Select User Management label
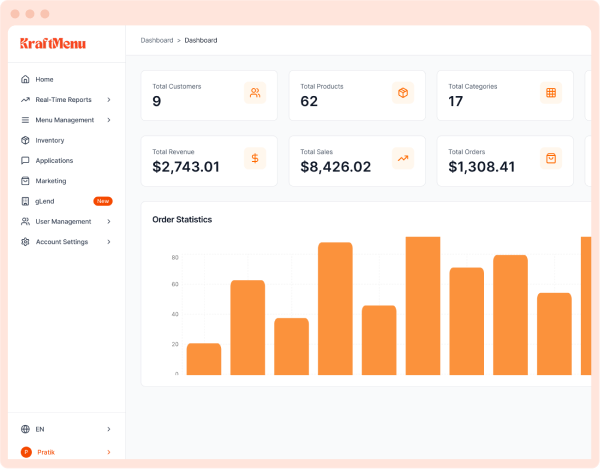This screenshot has width=600, height=469. (63, 221)
